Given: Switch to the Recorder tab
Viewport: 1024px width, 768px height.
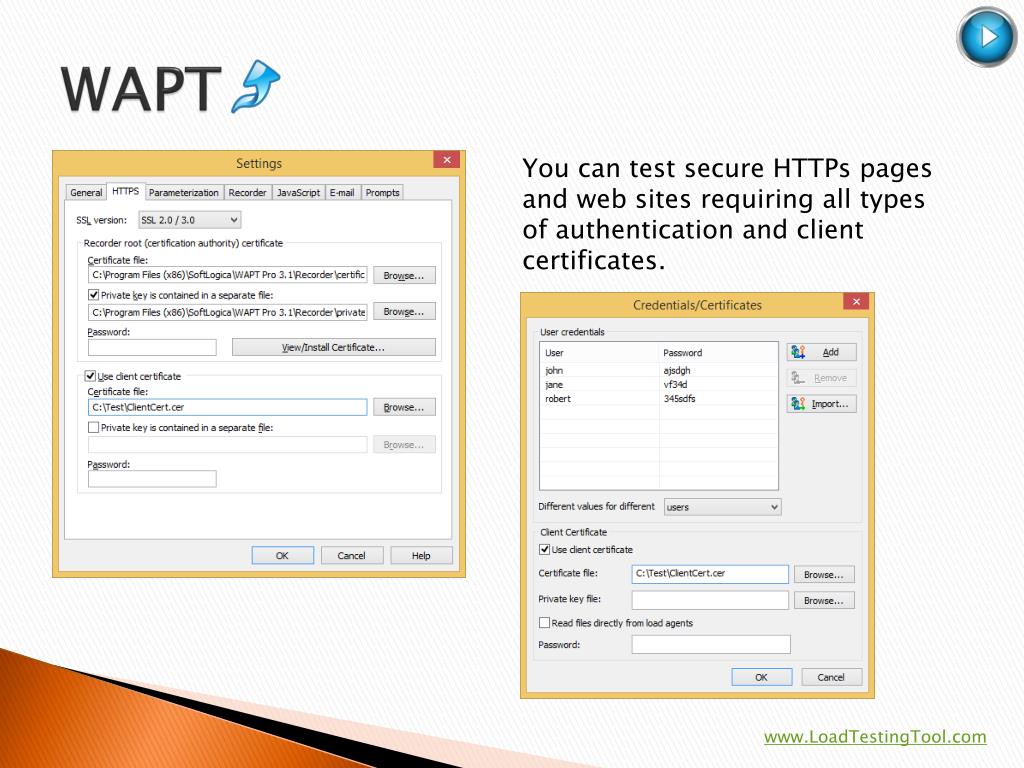Looking at the screenshot, I should 248,193.
